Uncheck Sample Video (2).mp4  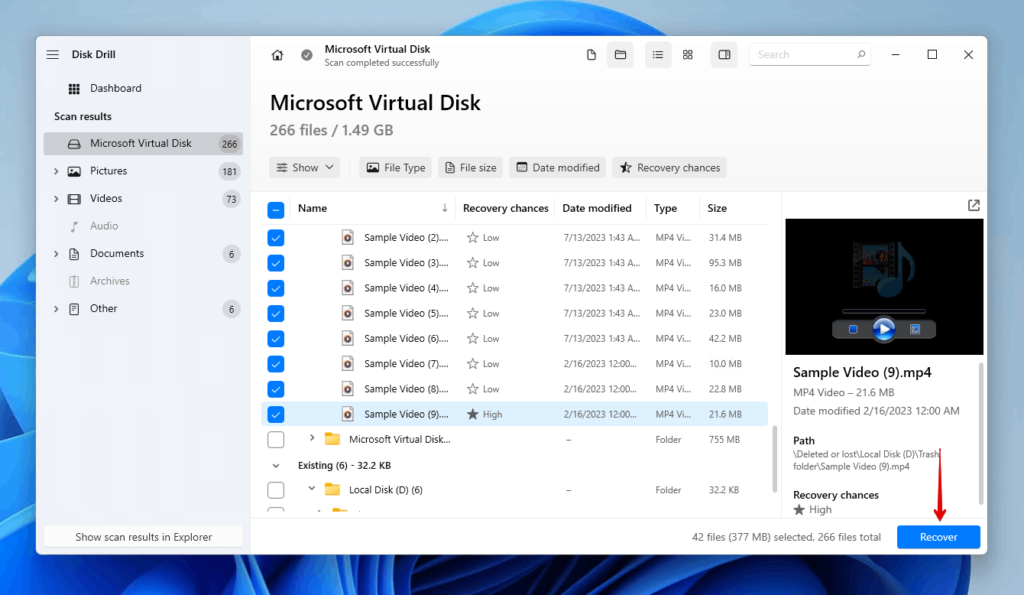coord(276,237)
